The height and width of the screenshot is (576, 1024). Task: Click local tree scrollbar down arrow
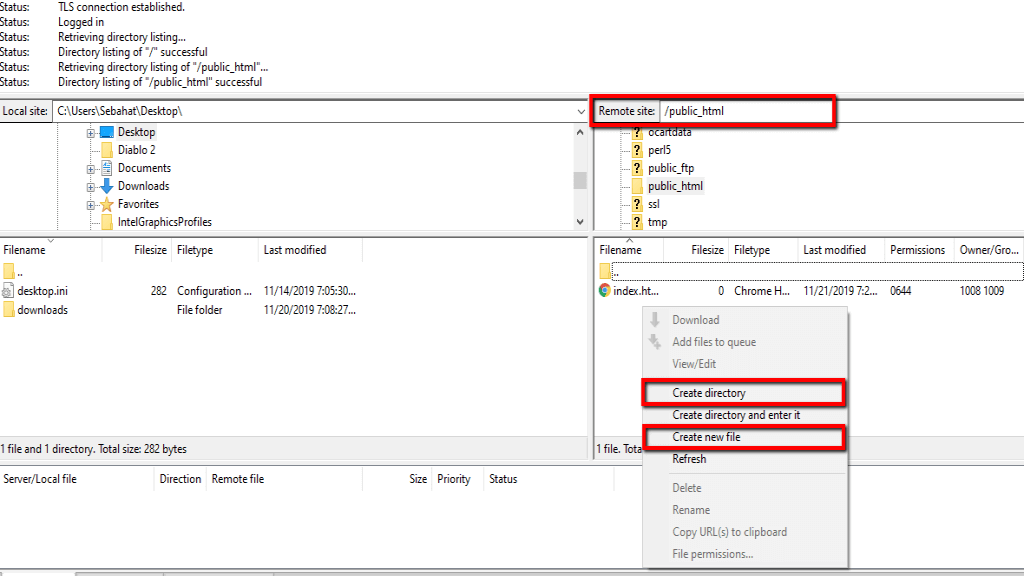(x=580, y=222)
